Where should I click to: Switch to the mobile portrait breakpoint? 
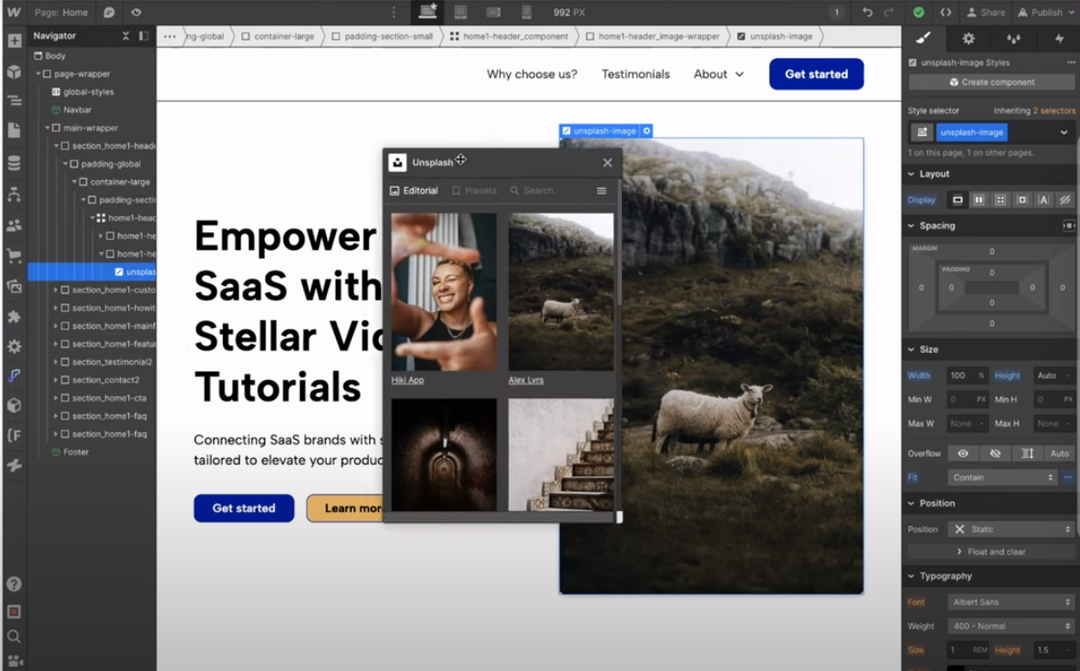coord(526,12)
